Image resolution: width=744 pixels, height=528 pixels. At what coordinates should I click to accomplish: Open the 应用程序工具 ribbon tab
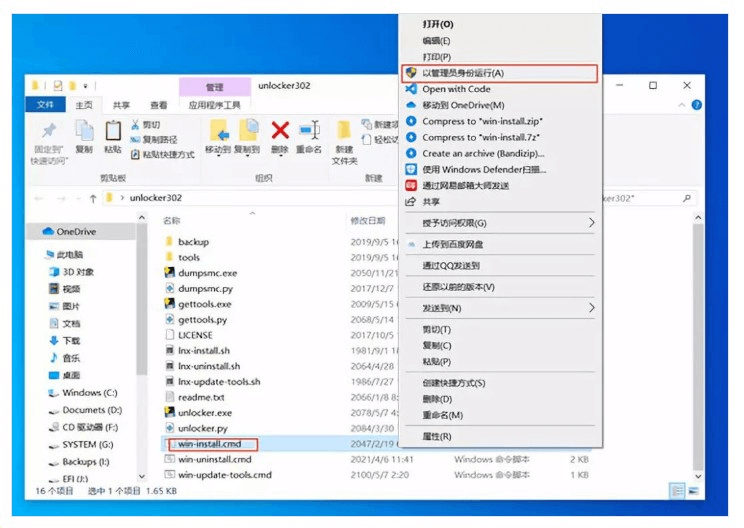pyautogui.click(x=214, y=105)
